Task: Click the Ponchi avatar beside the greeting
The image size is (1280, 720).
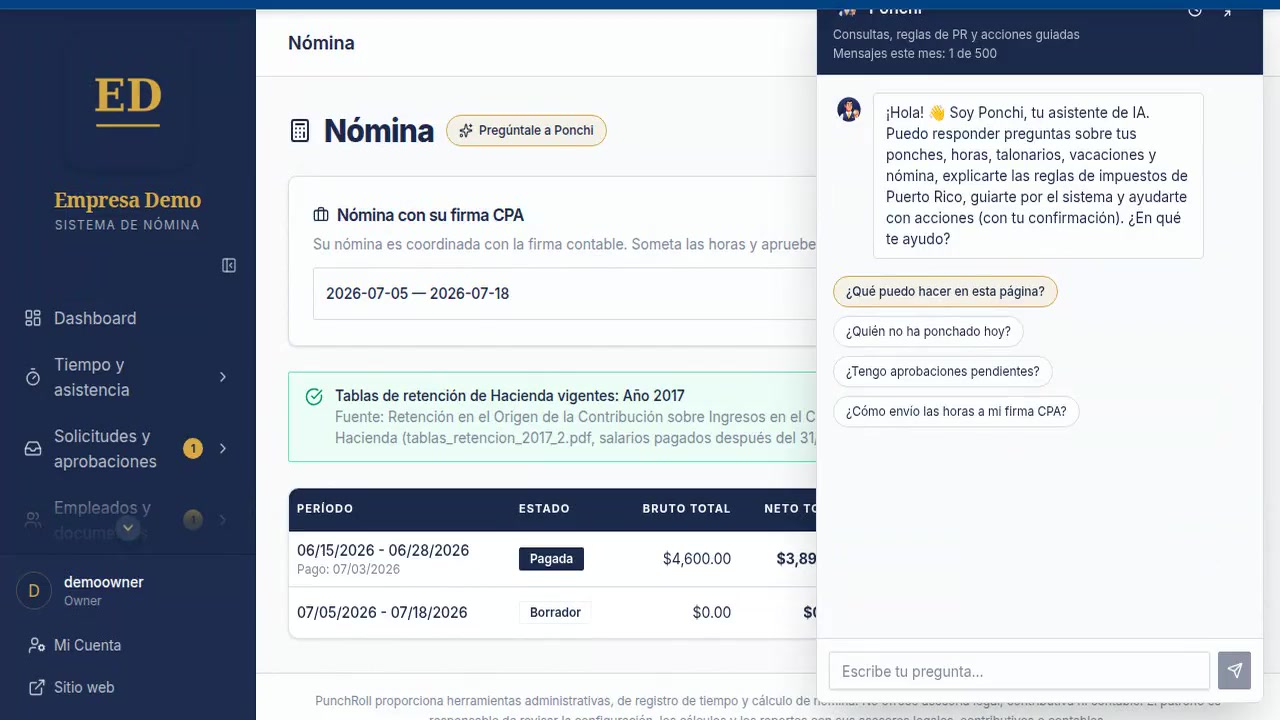Action: 849,109
